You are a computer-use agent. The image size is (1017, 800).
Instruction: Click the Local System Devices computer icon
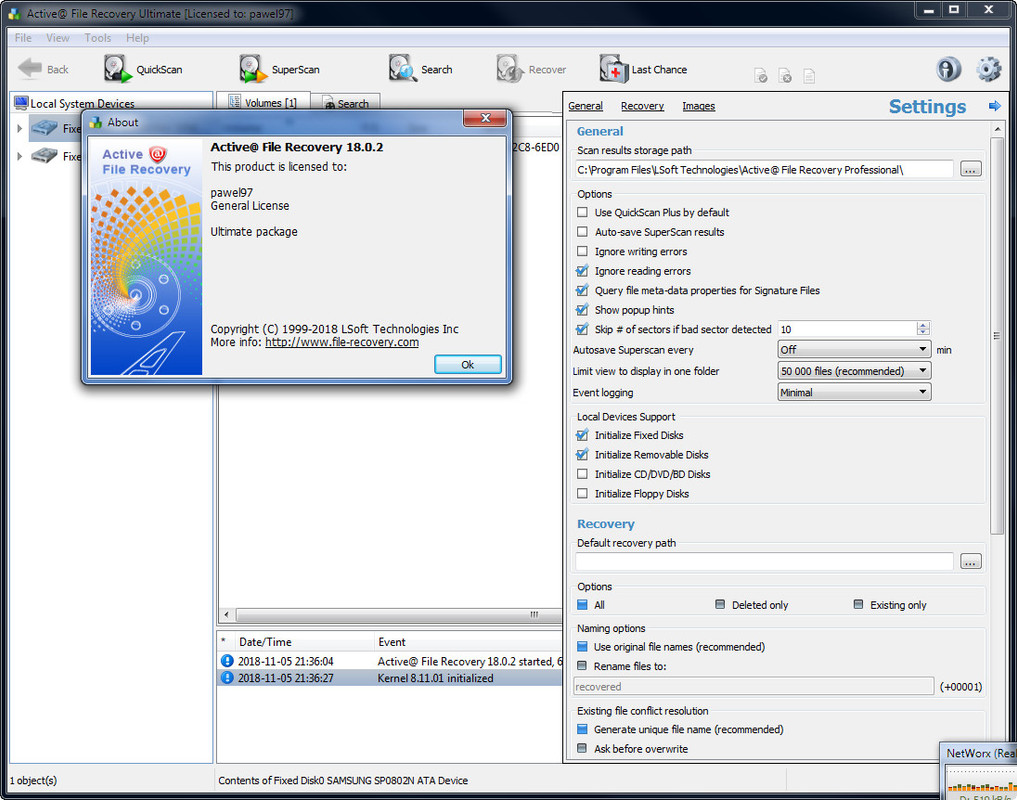[x=21, y=103]
